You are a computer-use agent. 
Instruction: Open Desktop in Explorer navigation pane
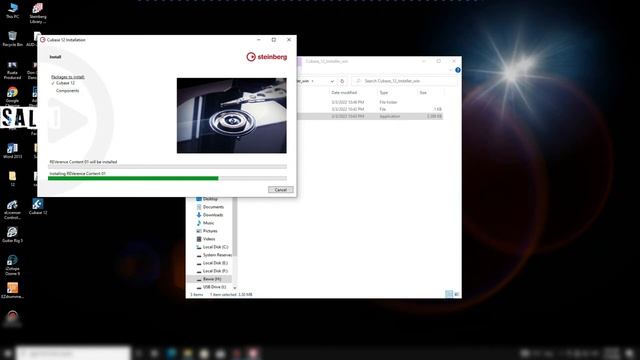point(207,199)
